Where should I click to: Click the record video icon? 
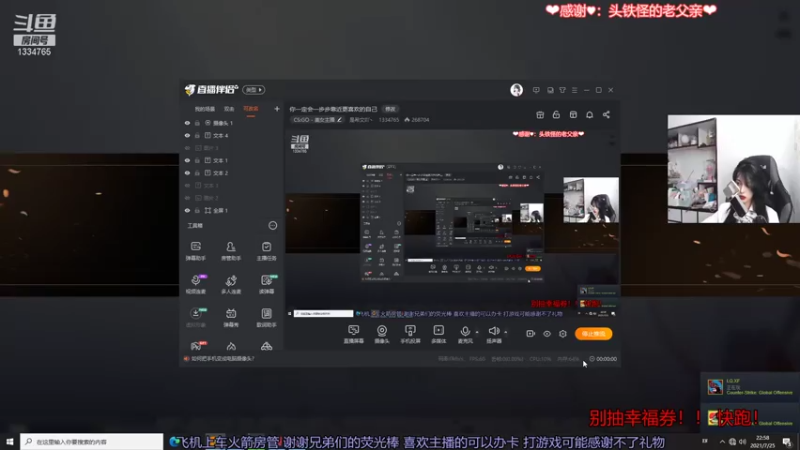point(531,334)
